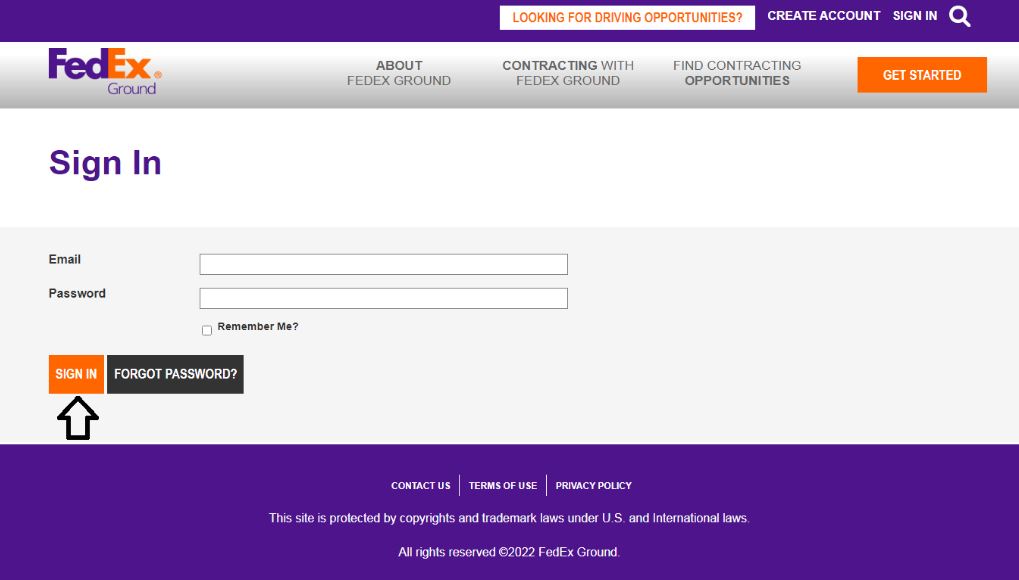1019x580 pixels.
Task: Click Sign In link in top bar
Action: coord(914,16)
